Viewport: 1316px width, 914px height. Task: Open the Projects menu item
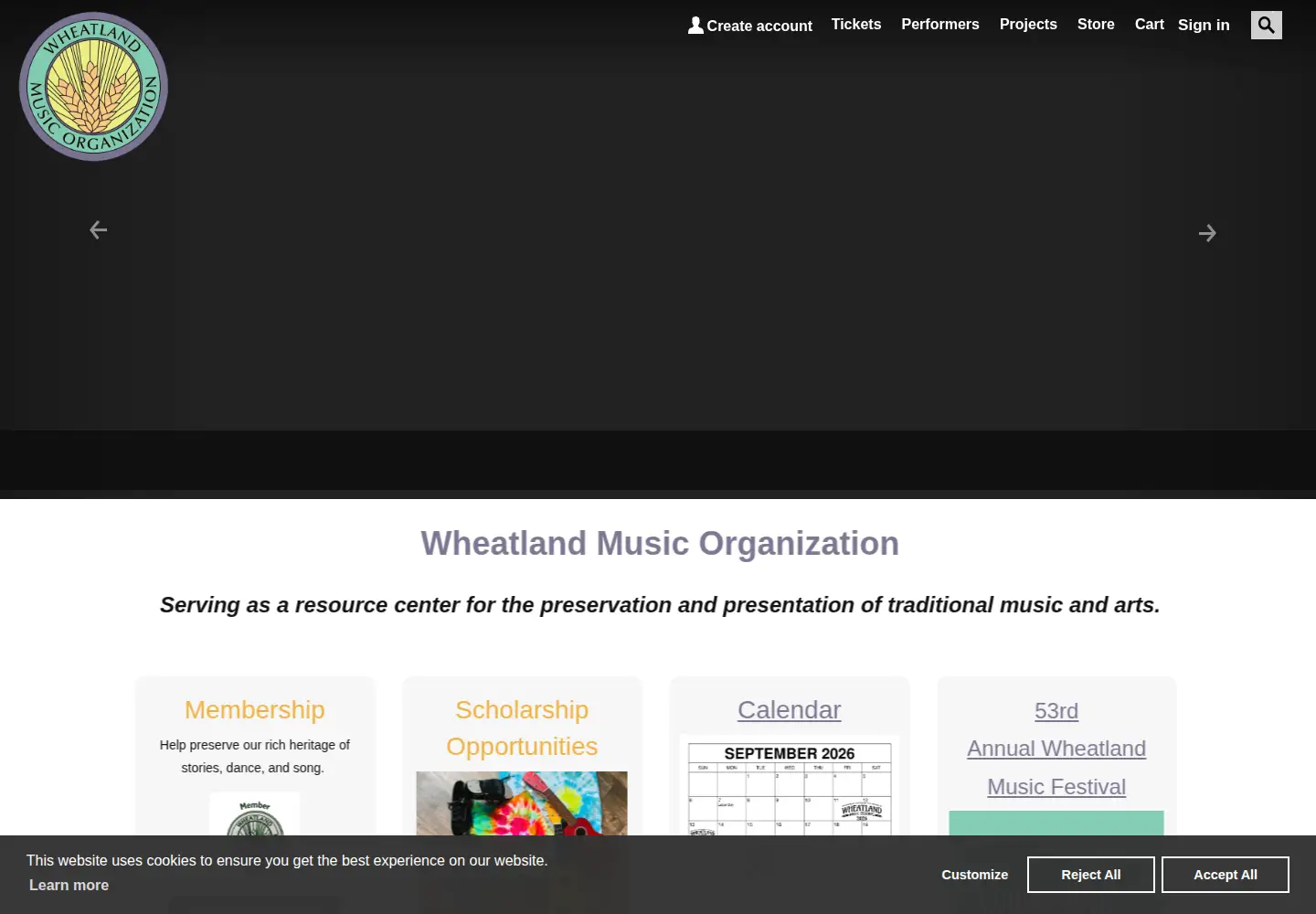point(1028,25)
